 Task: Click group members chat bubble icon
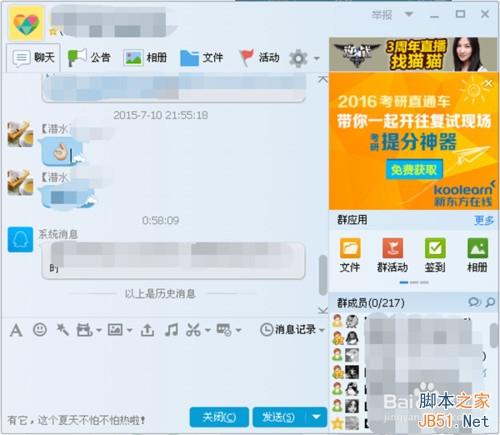(474, 303)
